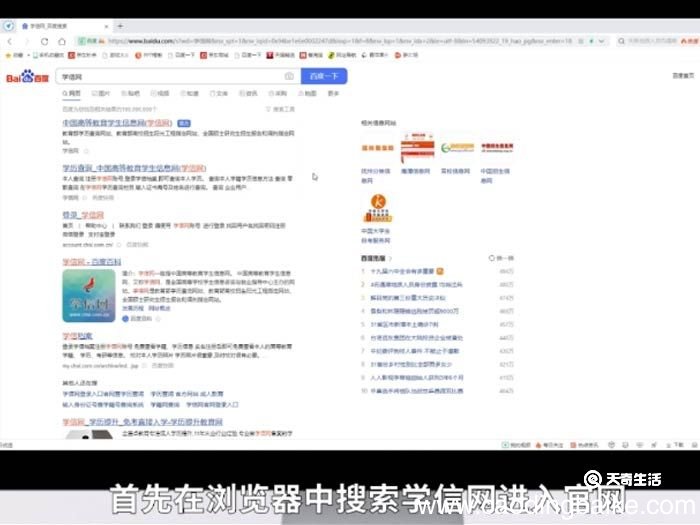This screenshot has height=525, width=700.
Task: Open the browser home page icon
Action: click(62, 42)
